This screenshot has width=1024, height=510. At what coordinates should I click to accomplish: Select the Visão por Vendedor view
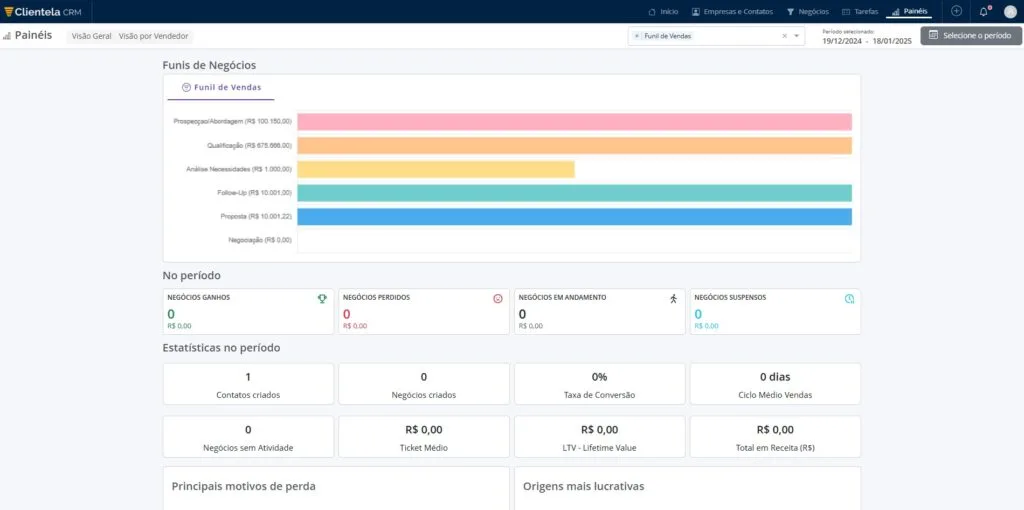point(153,36)
